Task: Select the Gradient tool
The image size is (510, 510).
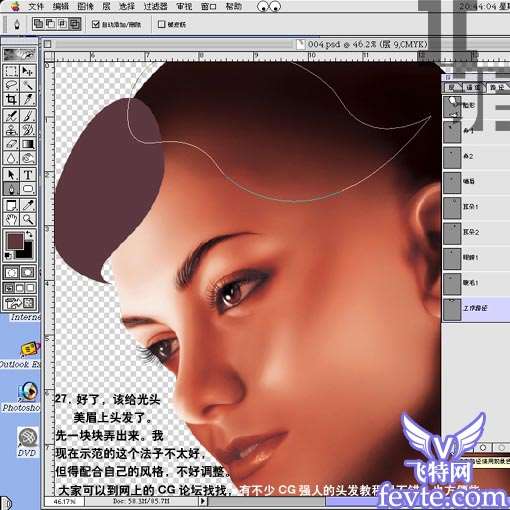Action: pos(28,144)
